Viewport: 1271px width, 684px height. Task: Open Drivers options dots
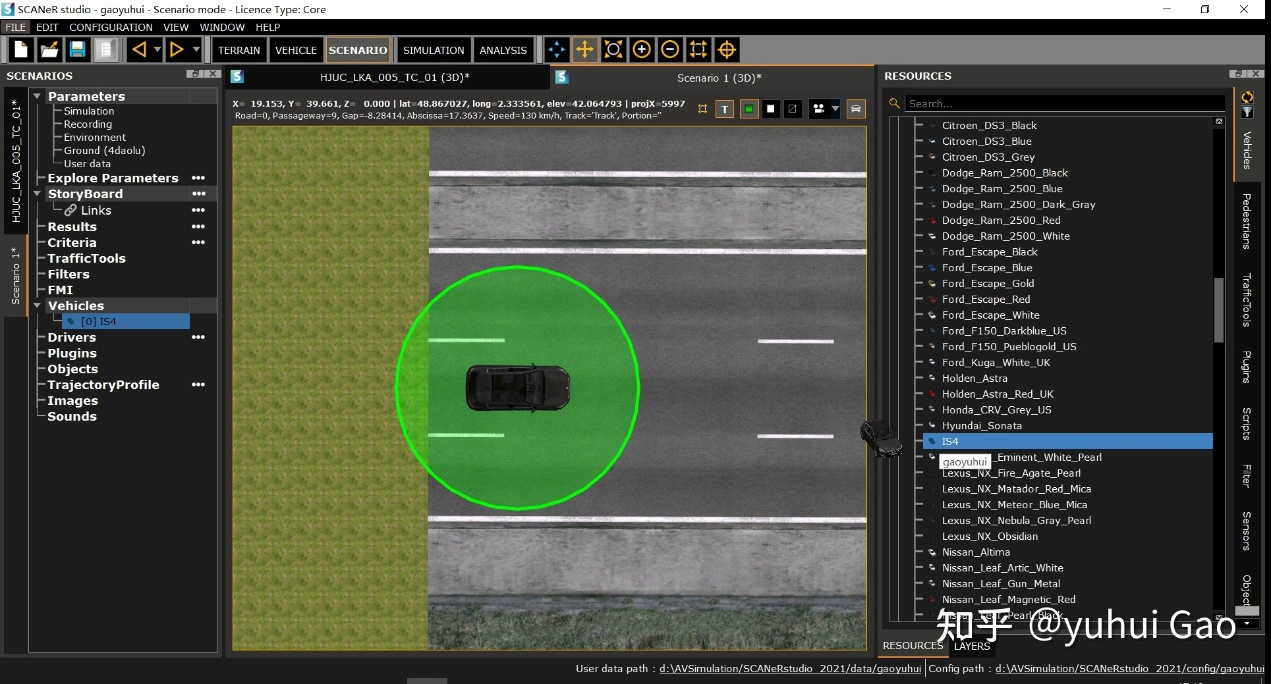(198, 337)
